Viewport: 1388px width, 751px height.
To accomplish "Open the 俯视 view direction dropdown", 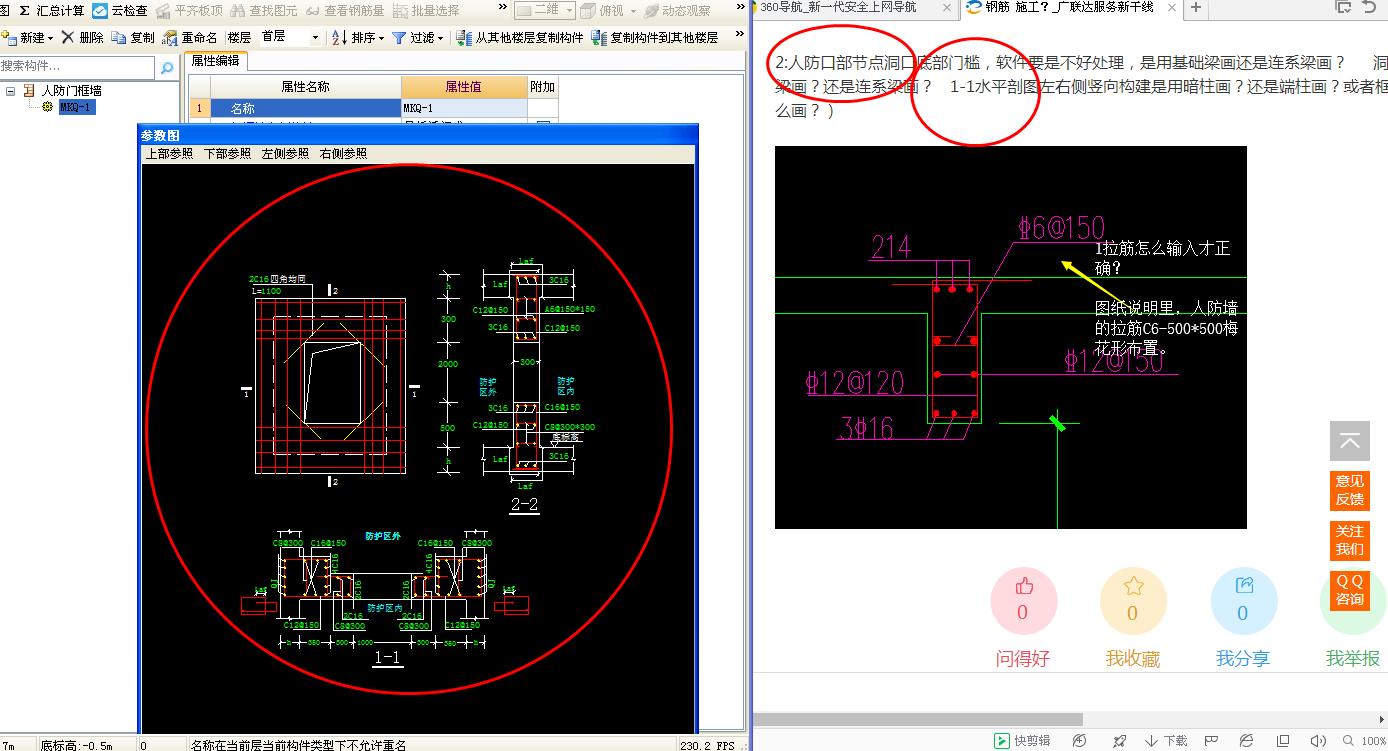I will 608,10.
